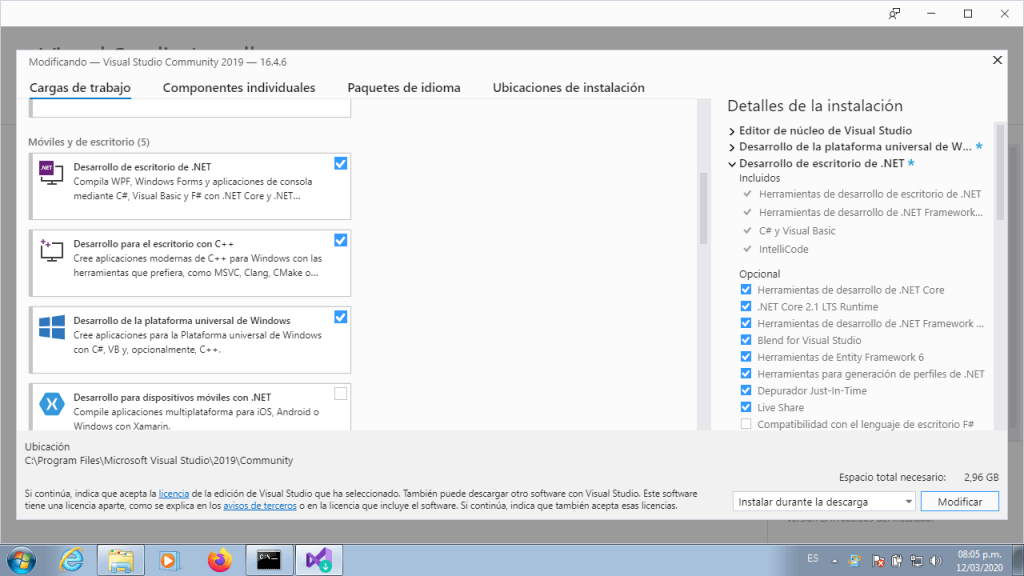Open the command prompt taskbar icon
The image size is (1024, 576).
270,559
